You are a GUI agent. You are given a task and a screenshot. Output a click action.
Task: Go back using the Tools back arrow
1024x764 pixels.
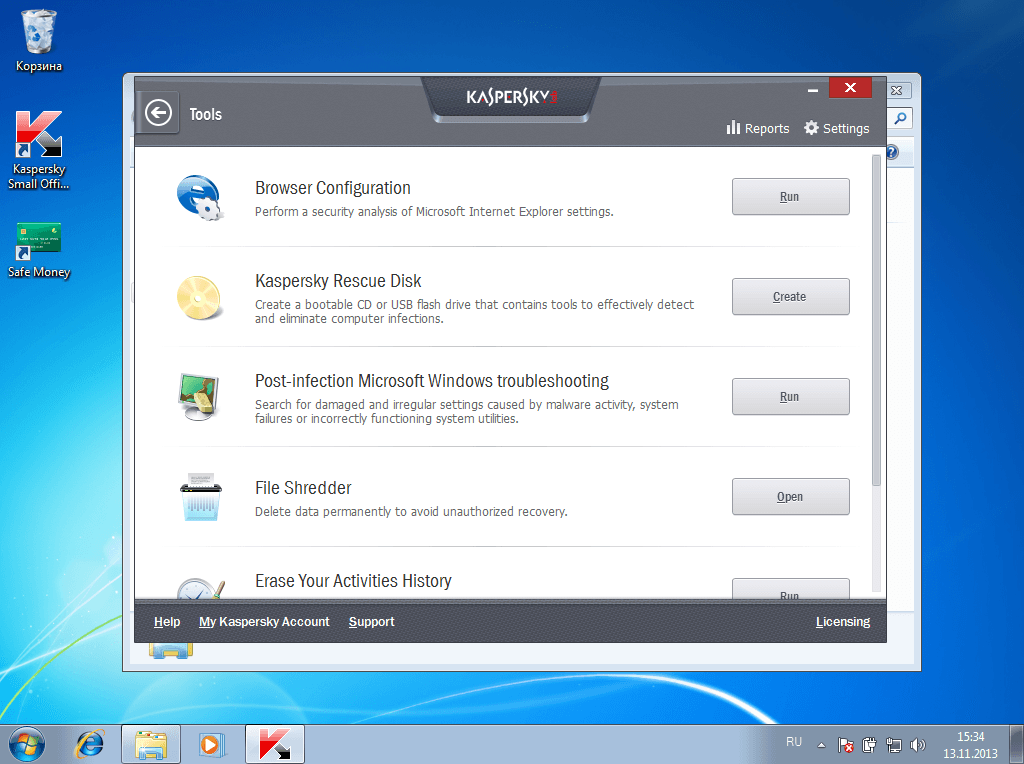click(x=158, y=113)
